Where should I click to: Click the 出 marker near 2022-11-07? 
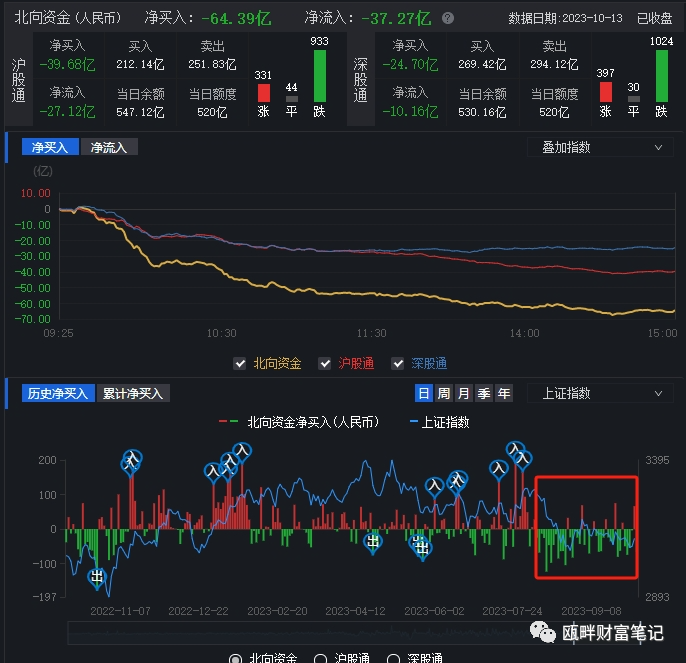tap(97, 577)
